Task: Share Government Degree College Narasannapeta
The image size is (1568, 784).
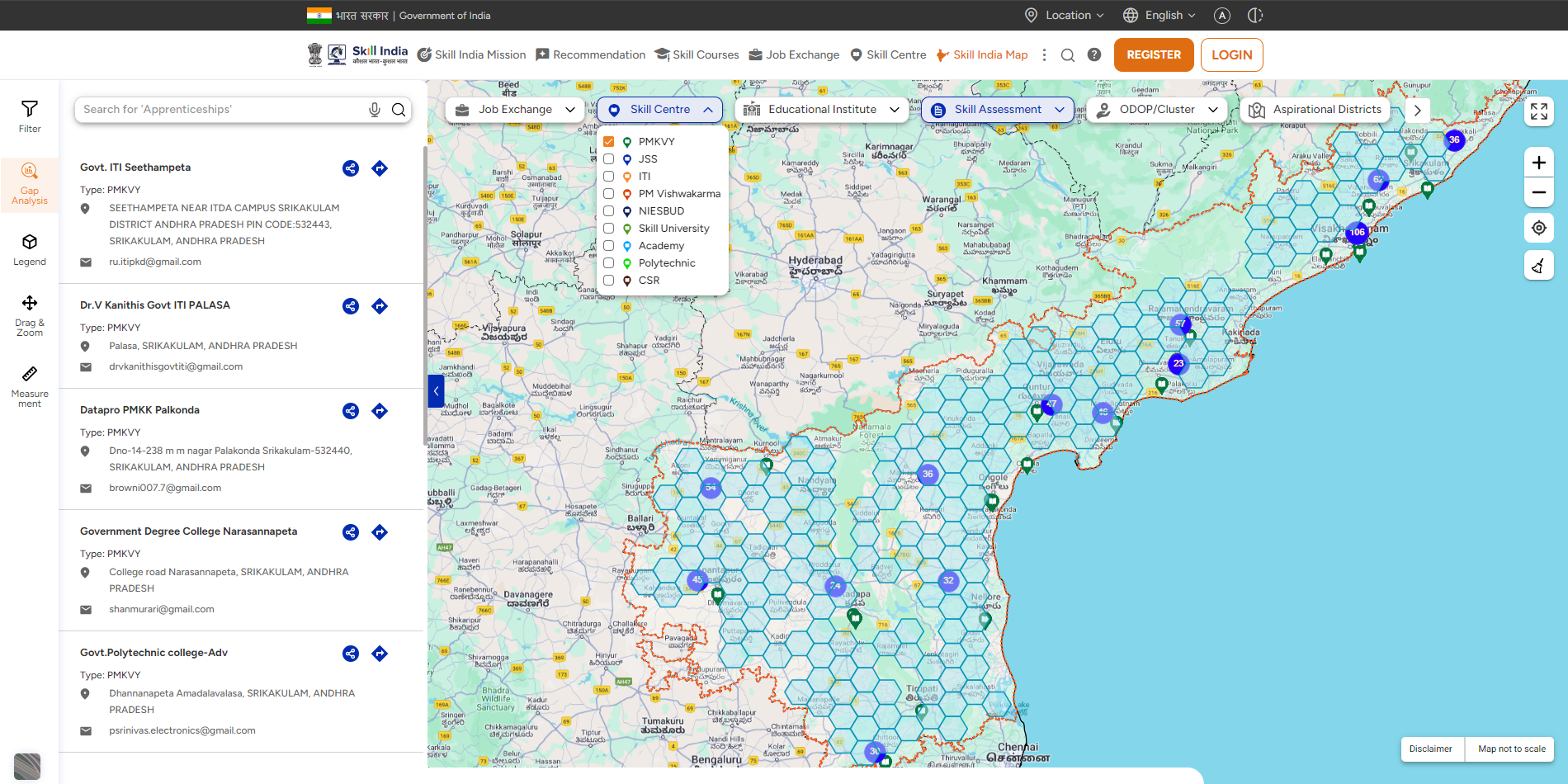Action: 351,532
